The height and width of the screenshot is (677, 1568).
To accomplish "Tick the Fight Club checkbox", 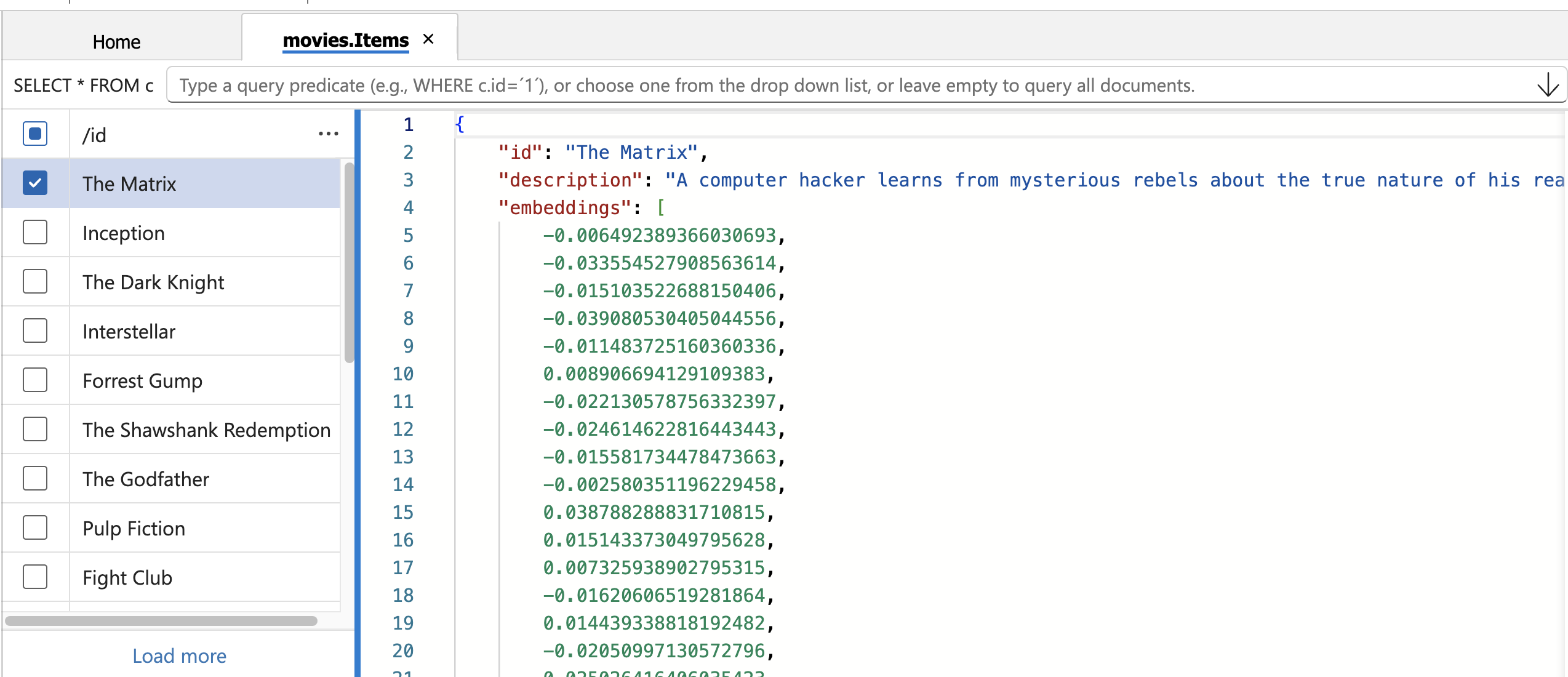I will [x=35, y=577].
